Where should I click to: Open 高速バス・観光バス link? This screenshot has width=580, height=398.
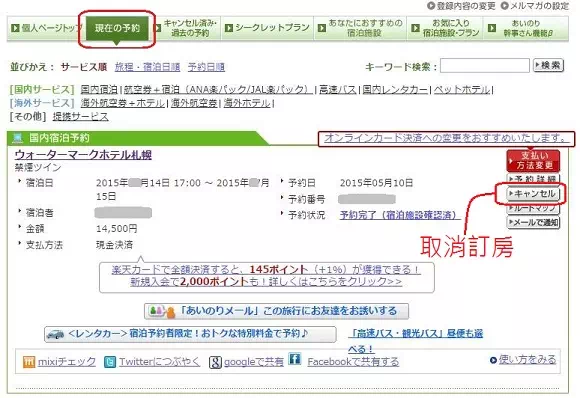tap(415, 340)
